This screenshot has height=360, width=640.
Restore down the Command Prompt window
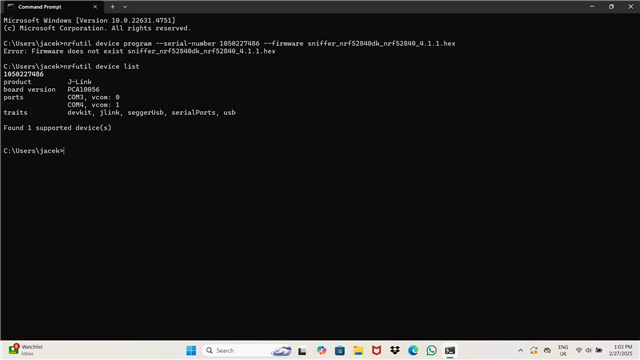[x=611, y=7]
